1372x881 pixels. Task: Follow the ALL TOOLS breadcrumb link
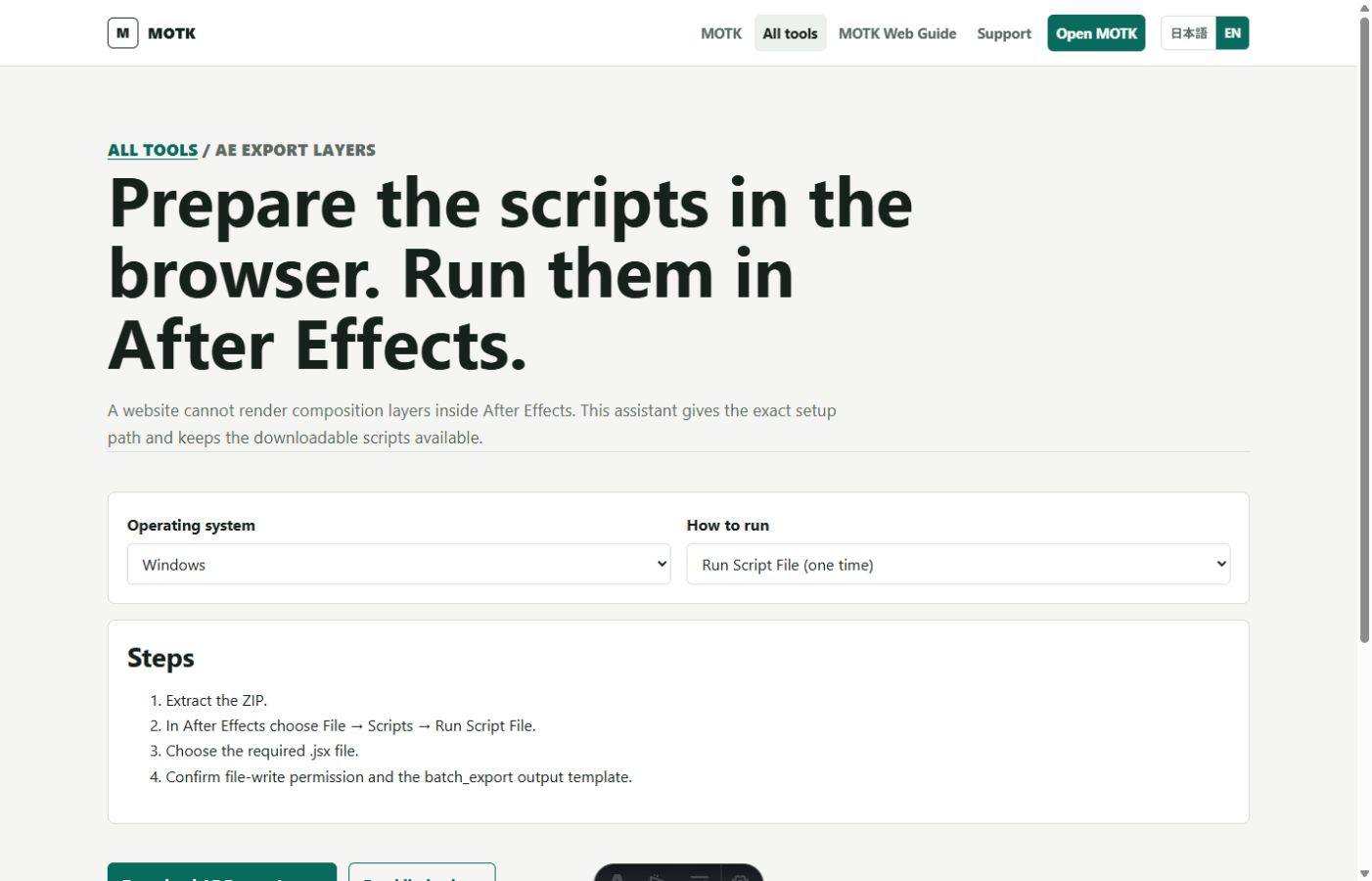153,150
